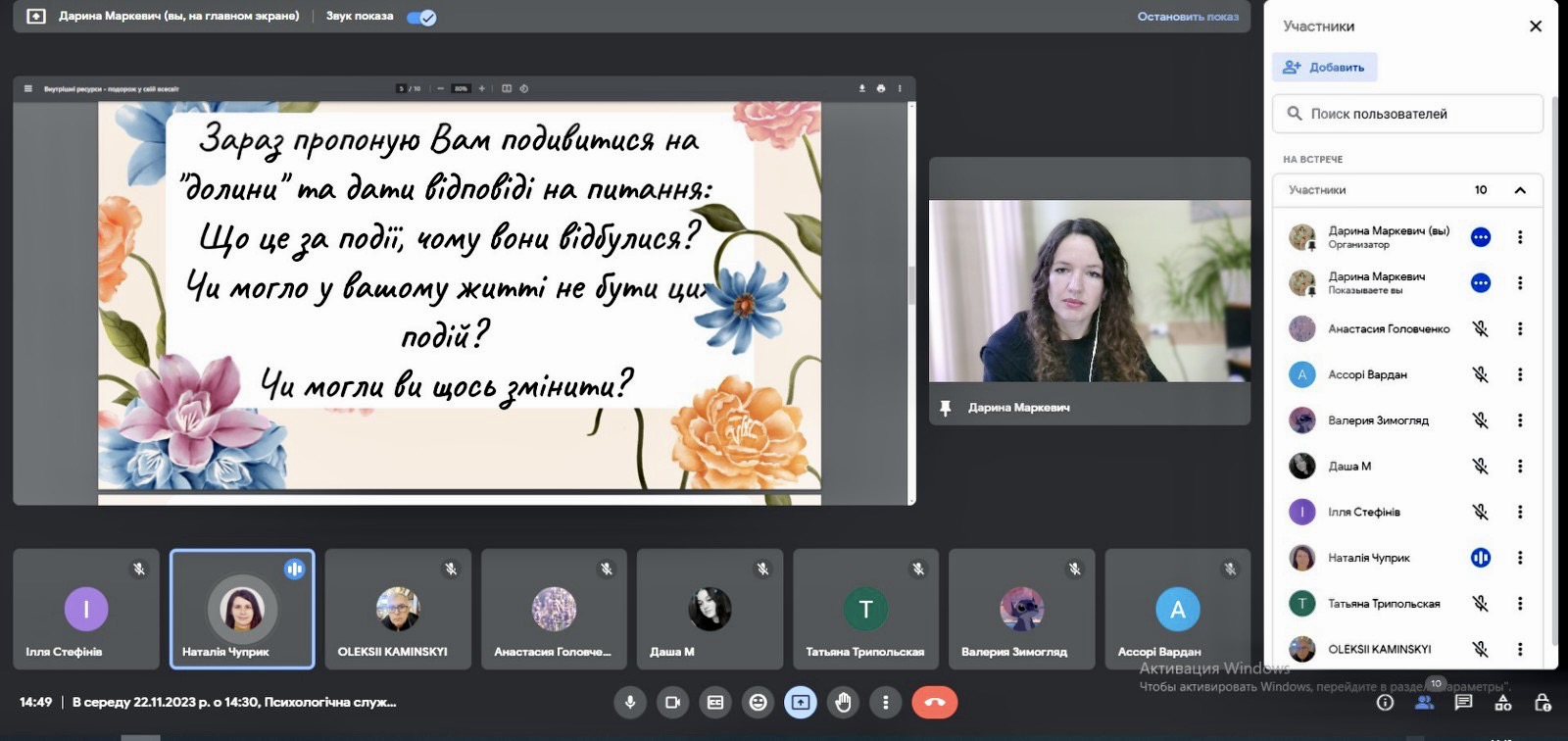
Task: Enable closed captions
Action: tap(715, 703)
